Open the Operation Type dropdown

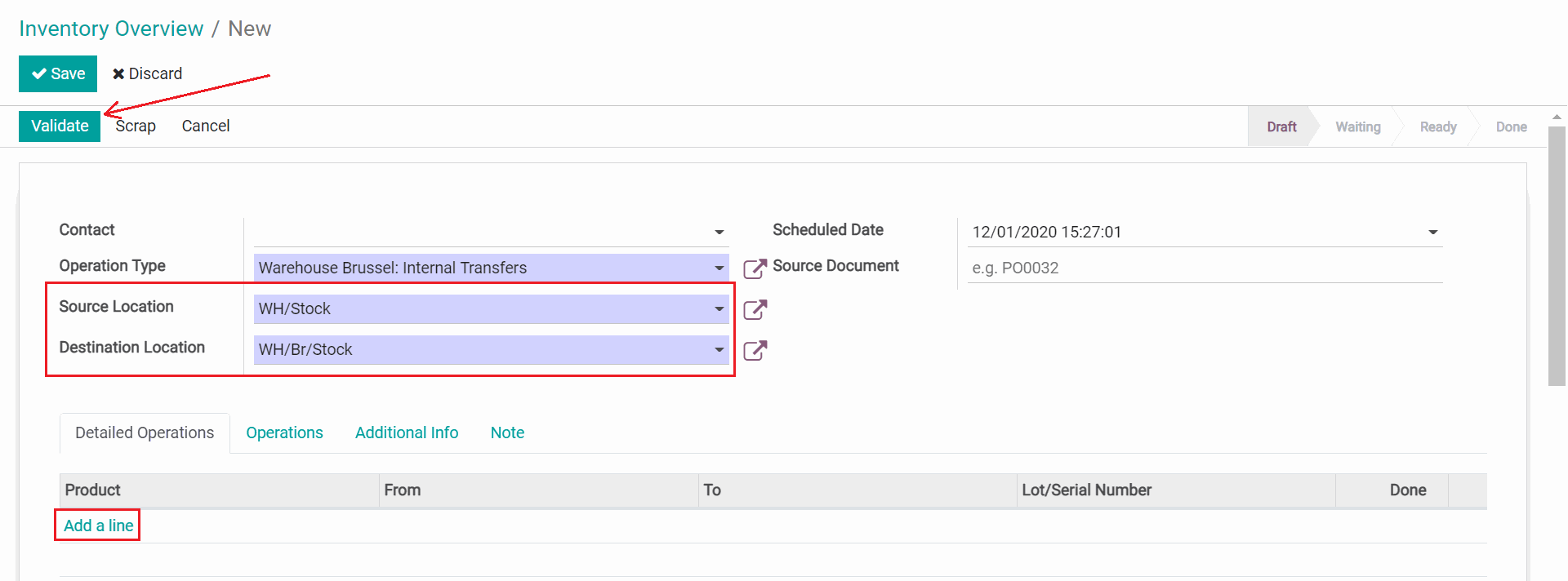[719, 268]
